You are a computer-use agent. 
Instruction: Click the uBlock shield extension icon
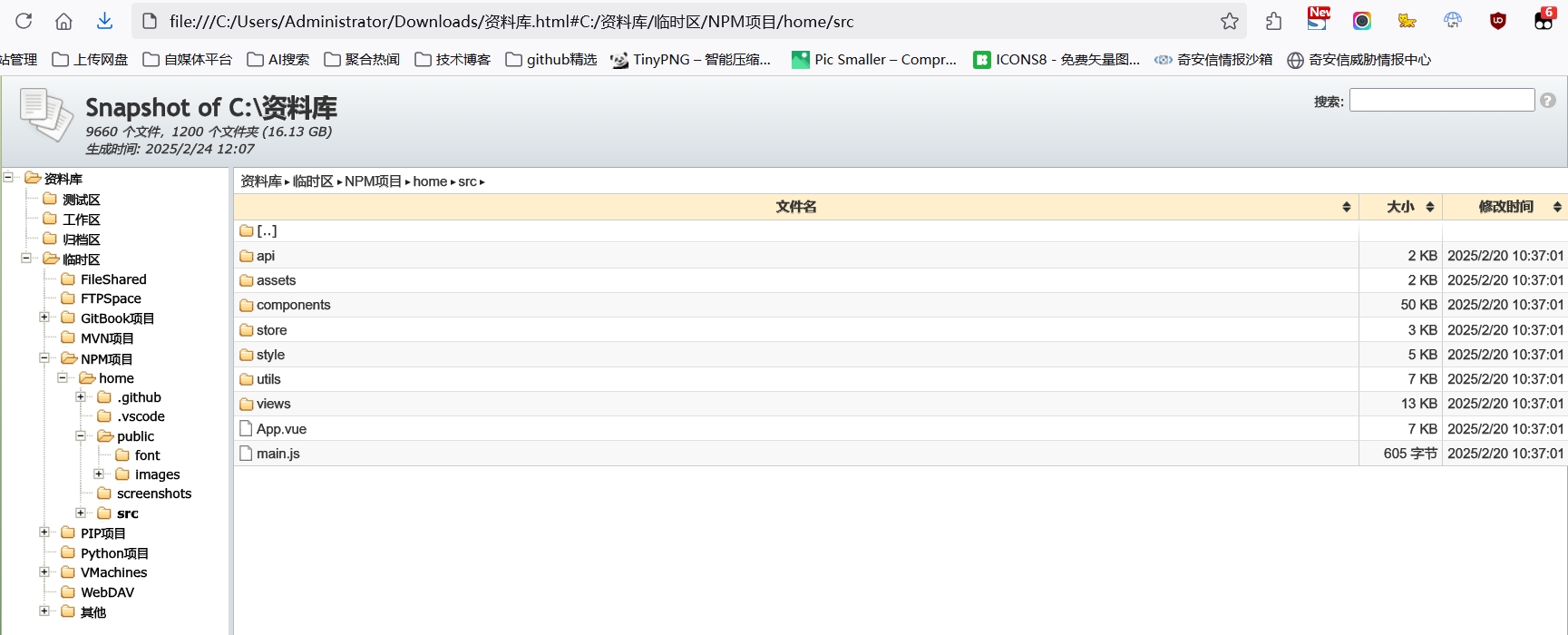tap(1498, 21)
